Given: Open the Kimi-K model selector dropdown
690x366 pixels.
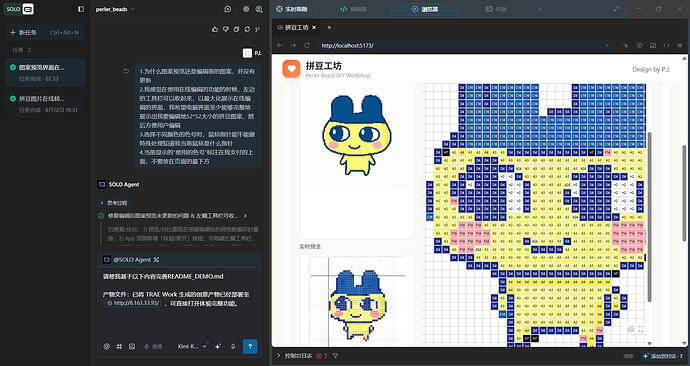Looking at the screenshot, I should [x=192, y=347].
